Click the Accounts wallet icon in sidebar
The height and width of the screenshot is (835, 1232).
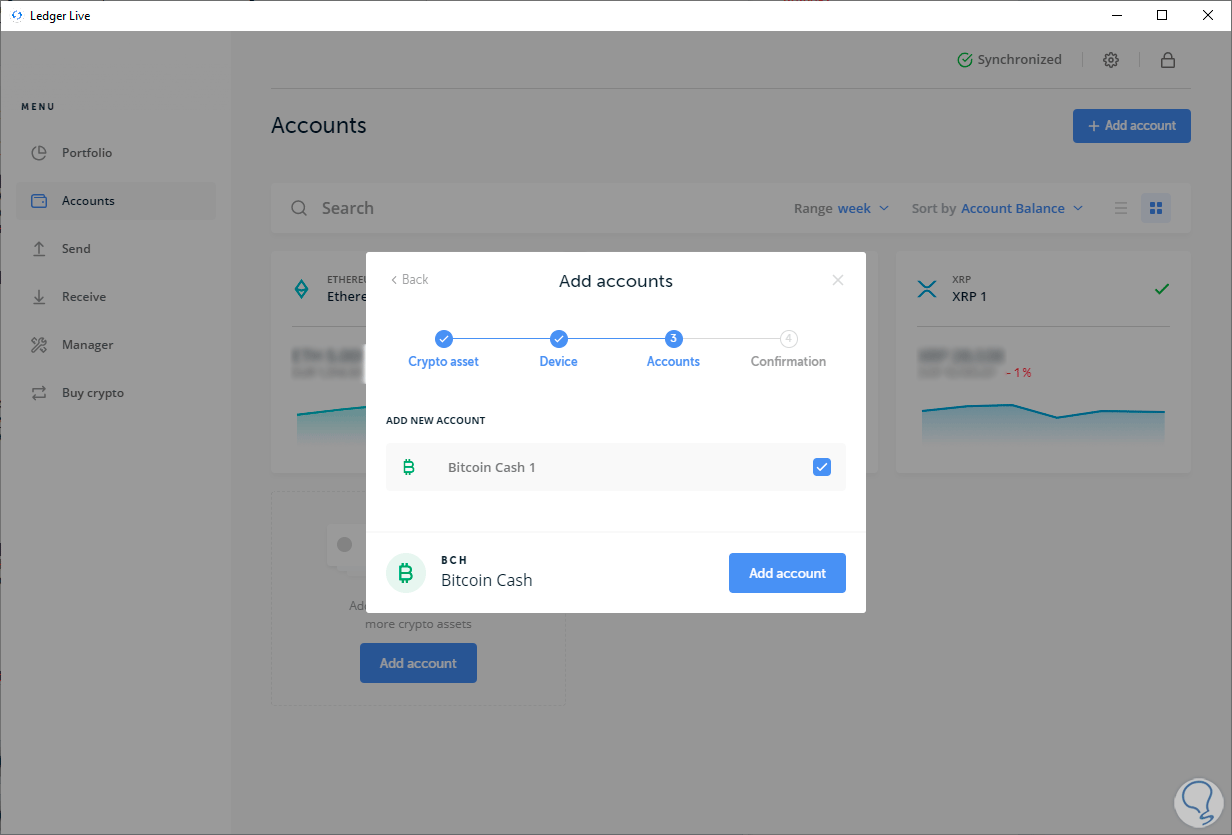[39, 201]
